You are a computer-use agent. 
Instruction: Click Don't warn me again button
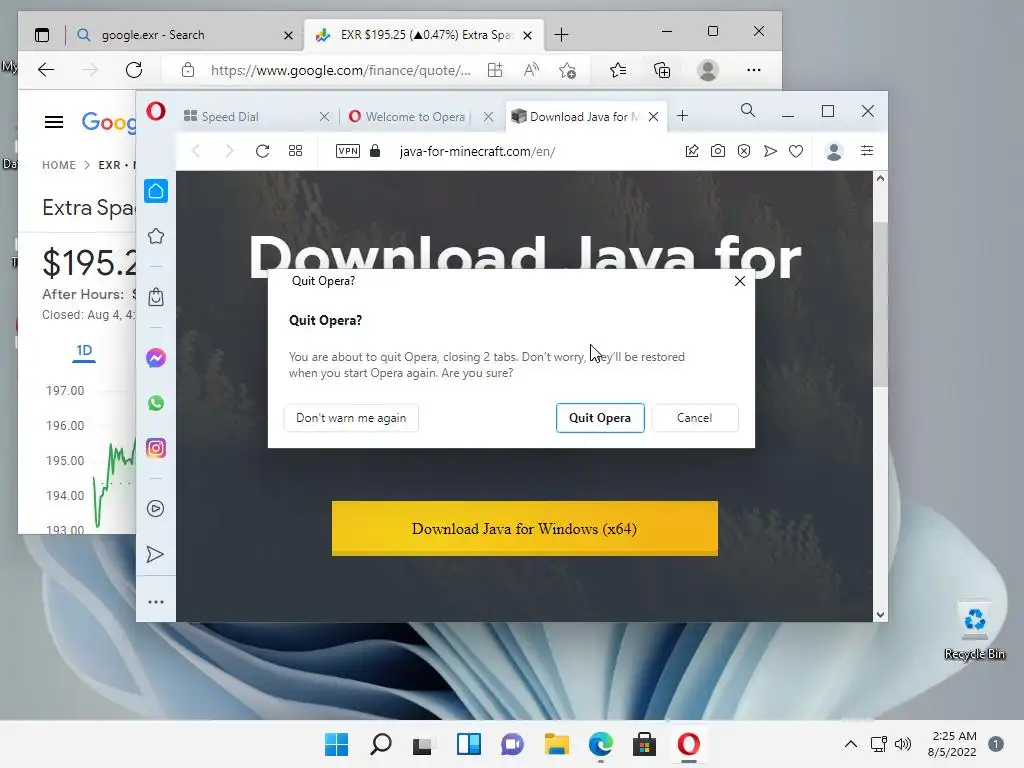coord(351,418)
